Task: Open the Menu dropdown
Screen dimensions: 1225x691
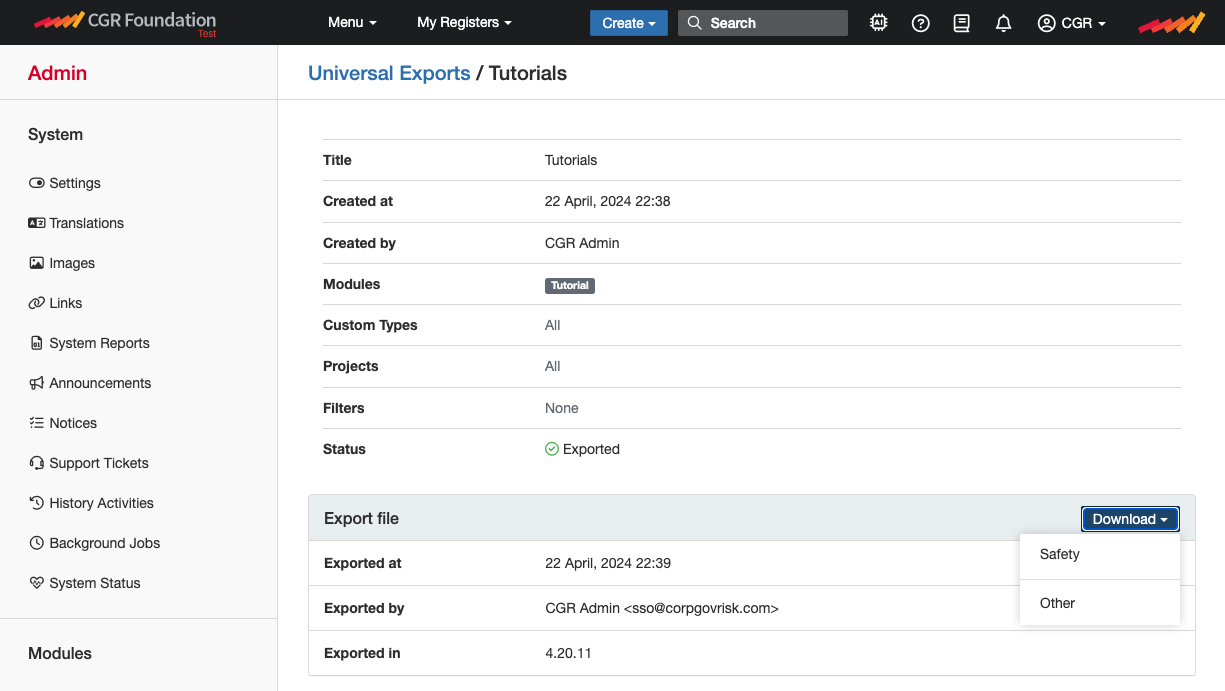Action: tap(352, 22)
